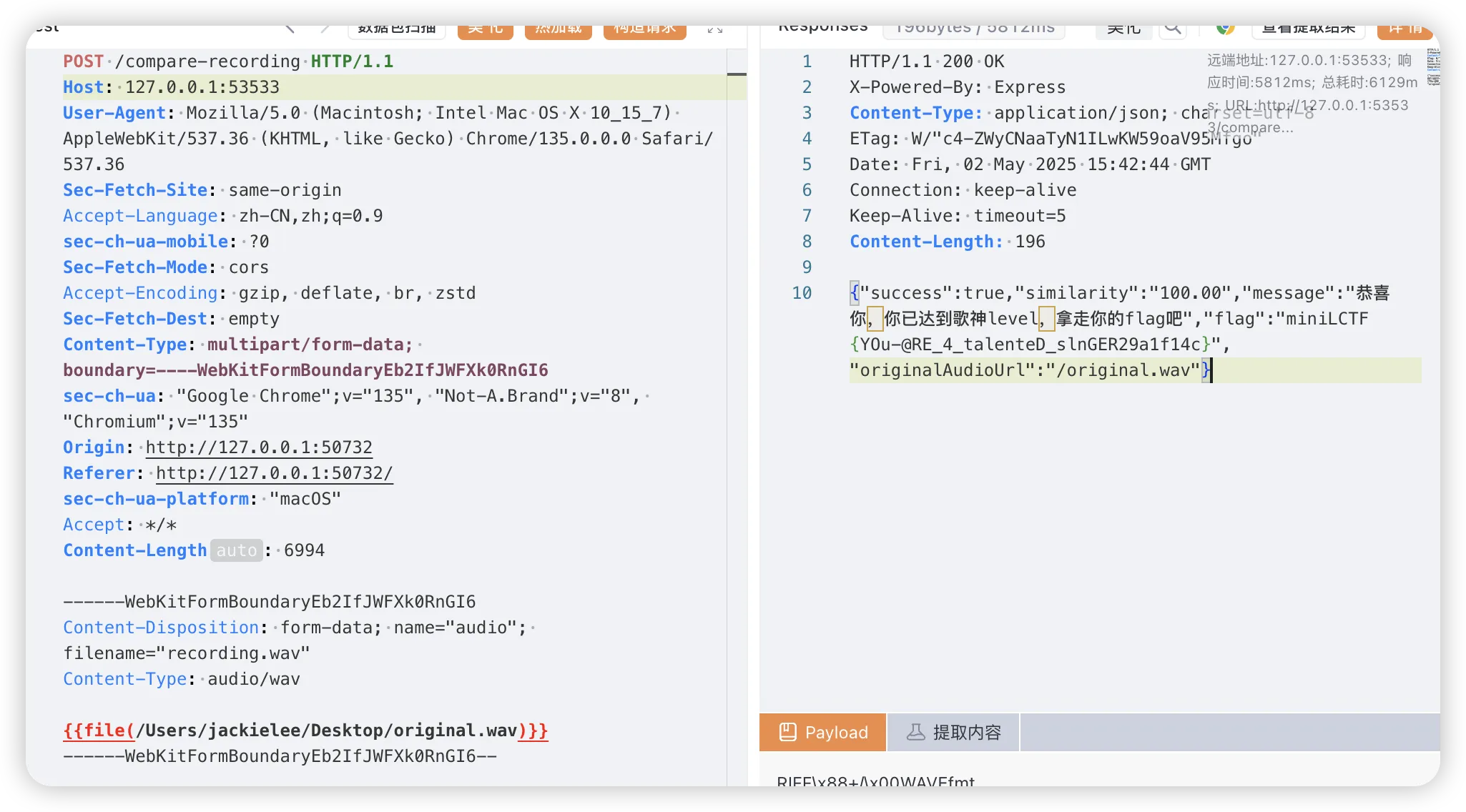
Task: Open 查看提取结果 extraction results
Action: (x=1308, y=30)
